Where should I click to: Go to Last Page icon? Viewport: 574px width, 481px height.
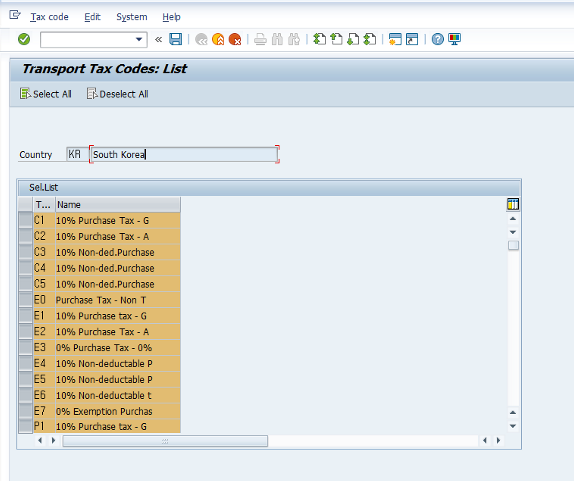click(370, 39)
